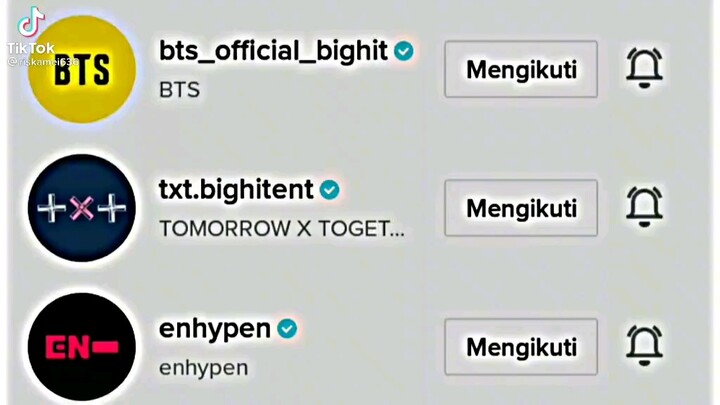Click the notification bell for enhypen

coord(644,346)
